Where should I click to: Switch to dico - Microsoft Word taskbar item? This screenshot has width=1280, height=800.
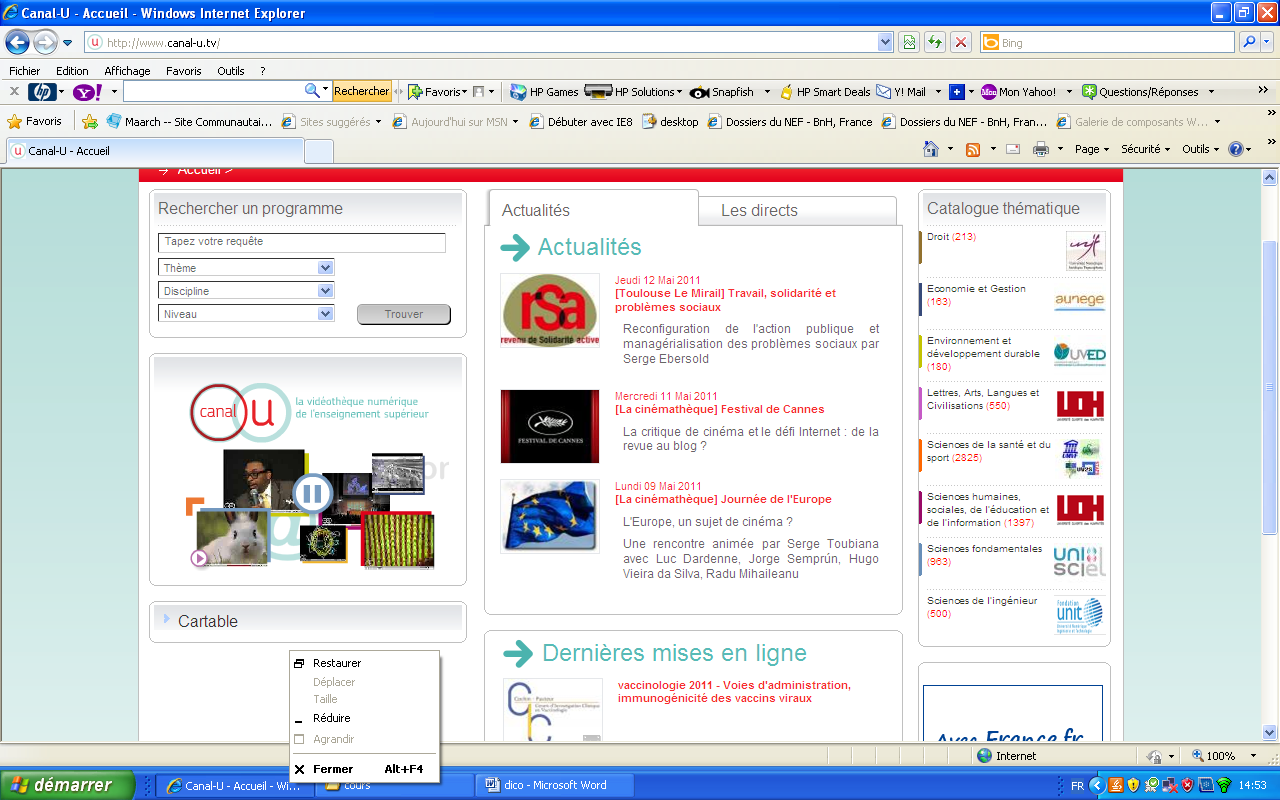(554, 785)
